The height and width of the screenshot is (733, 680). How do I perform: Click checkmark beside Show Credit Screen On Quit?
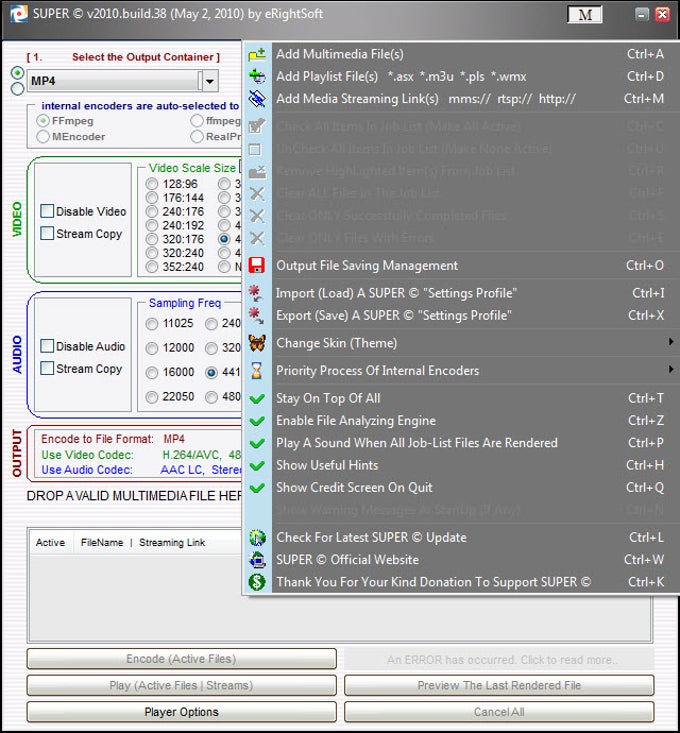[257, 488]
